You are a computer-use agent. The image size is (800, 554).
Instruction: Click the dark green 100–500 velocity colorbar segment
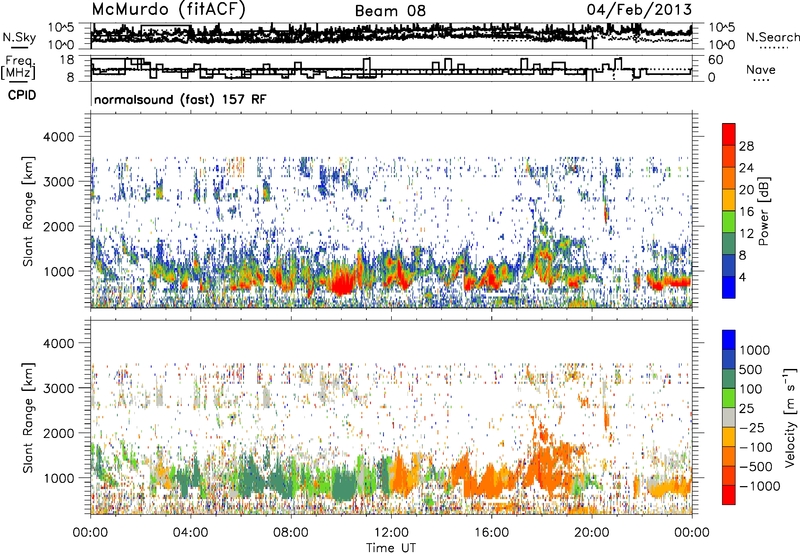point(729,379)
